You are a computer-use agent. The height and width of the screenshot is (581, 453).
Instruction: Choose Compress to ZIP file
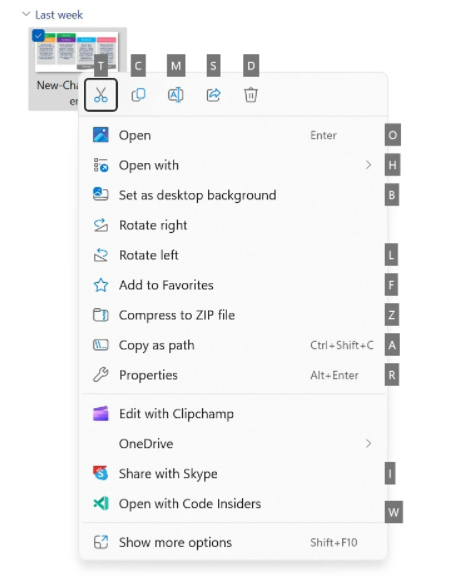pos(233,315)
